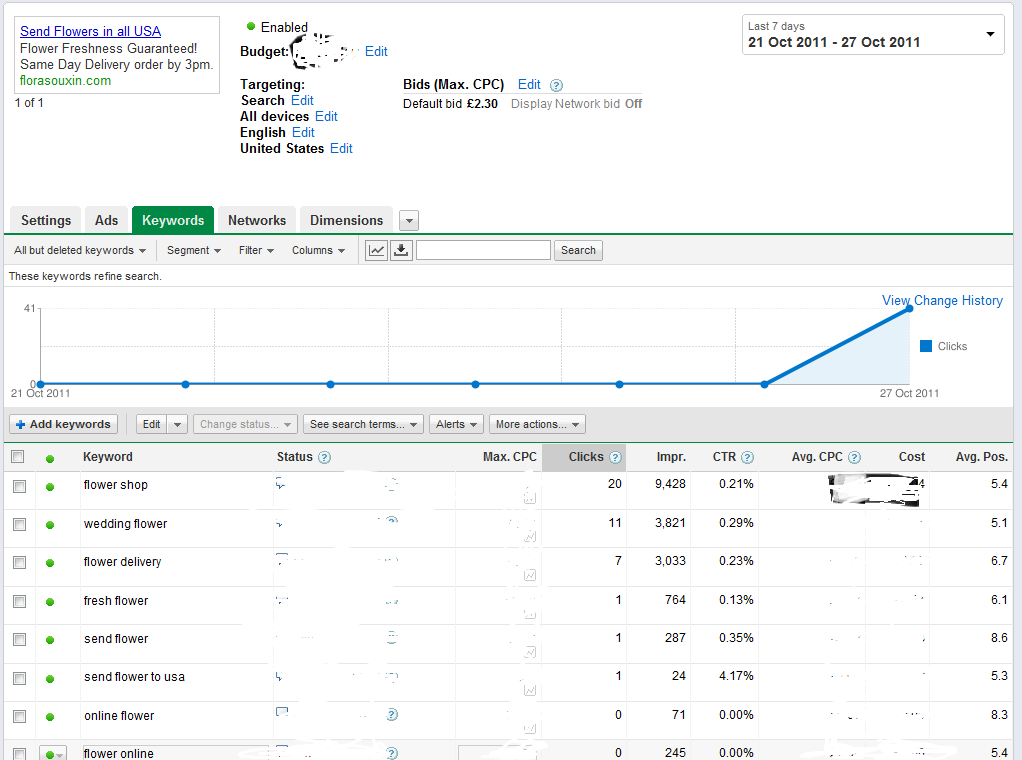
Task: Click Edit link next to All devices
Action: pyautogui.click(x=326, y=117)
